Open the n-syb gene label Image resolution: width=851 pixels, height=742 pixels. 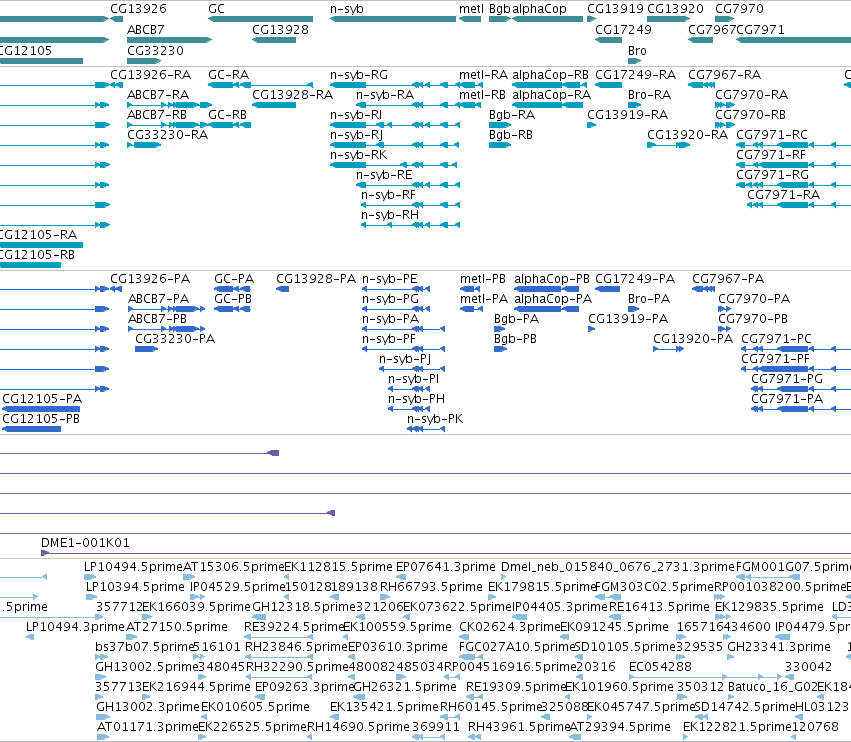(347, 9)
